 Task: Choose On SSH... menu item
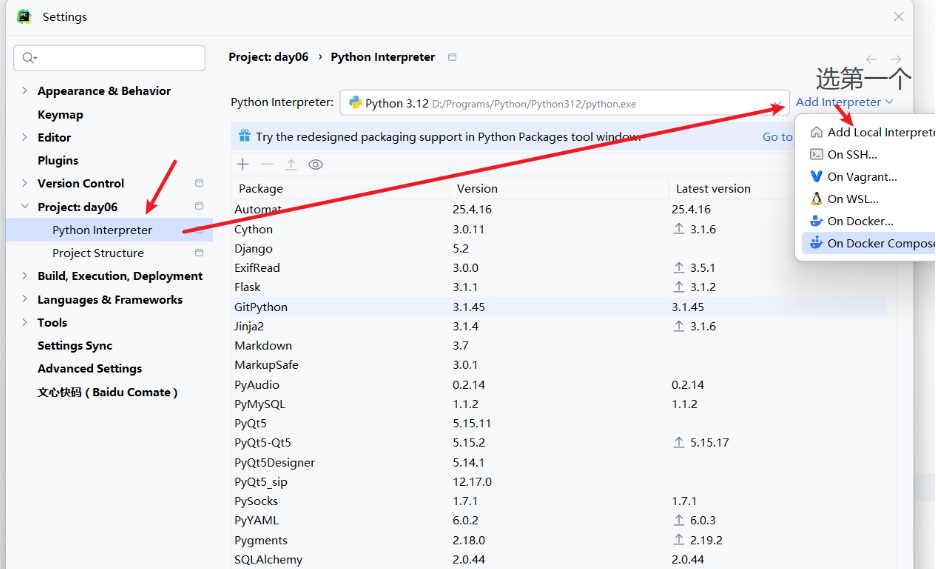click(869, 154)
